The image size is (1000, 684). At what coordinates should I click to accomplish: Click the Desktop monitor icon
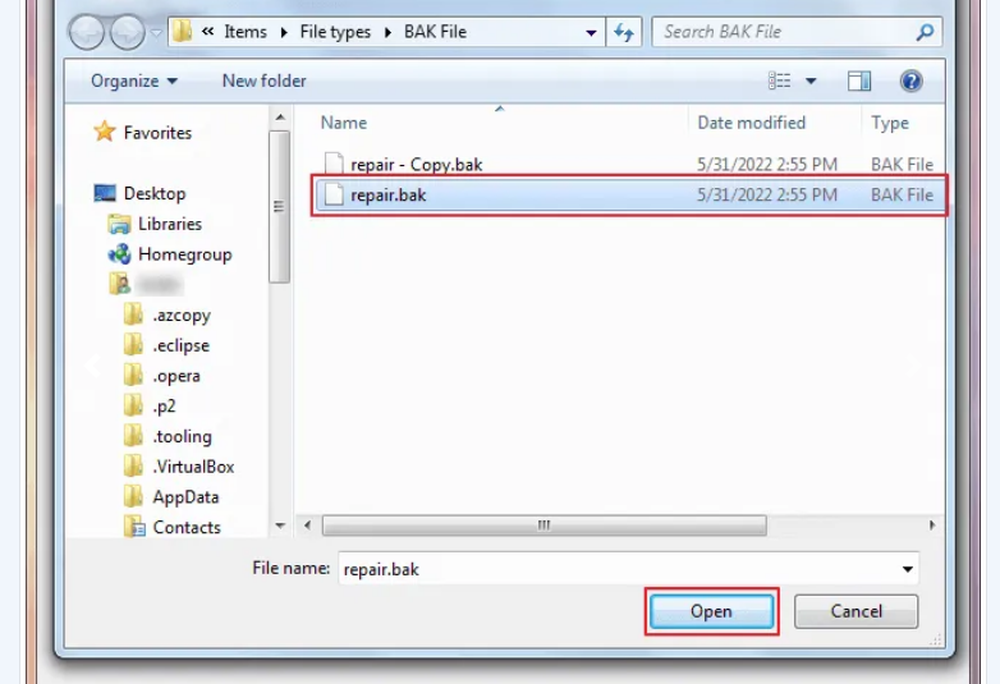[105, 193]
